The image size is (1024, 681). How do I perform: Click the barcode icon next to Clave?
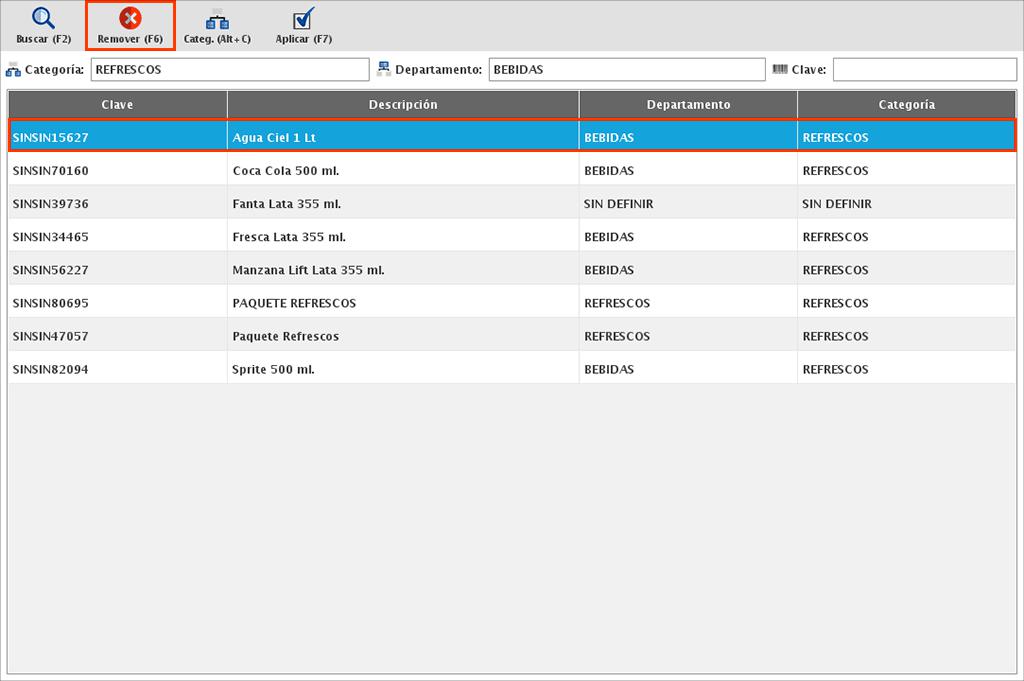point(780,70)
